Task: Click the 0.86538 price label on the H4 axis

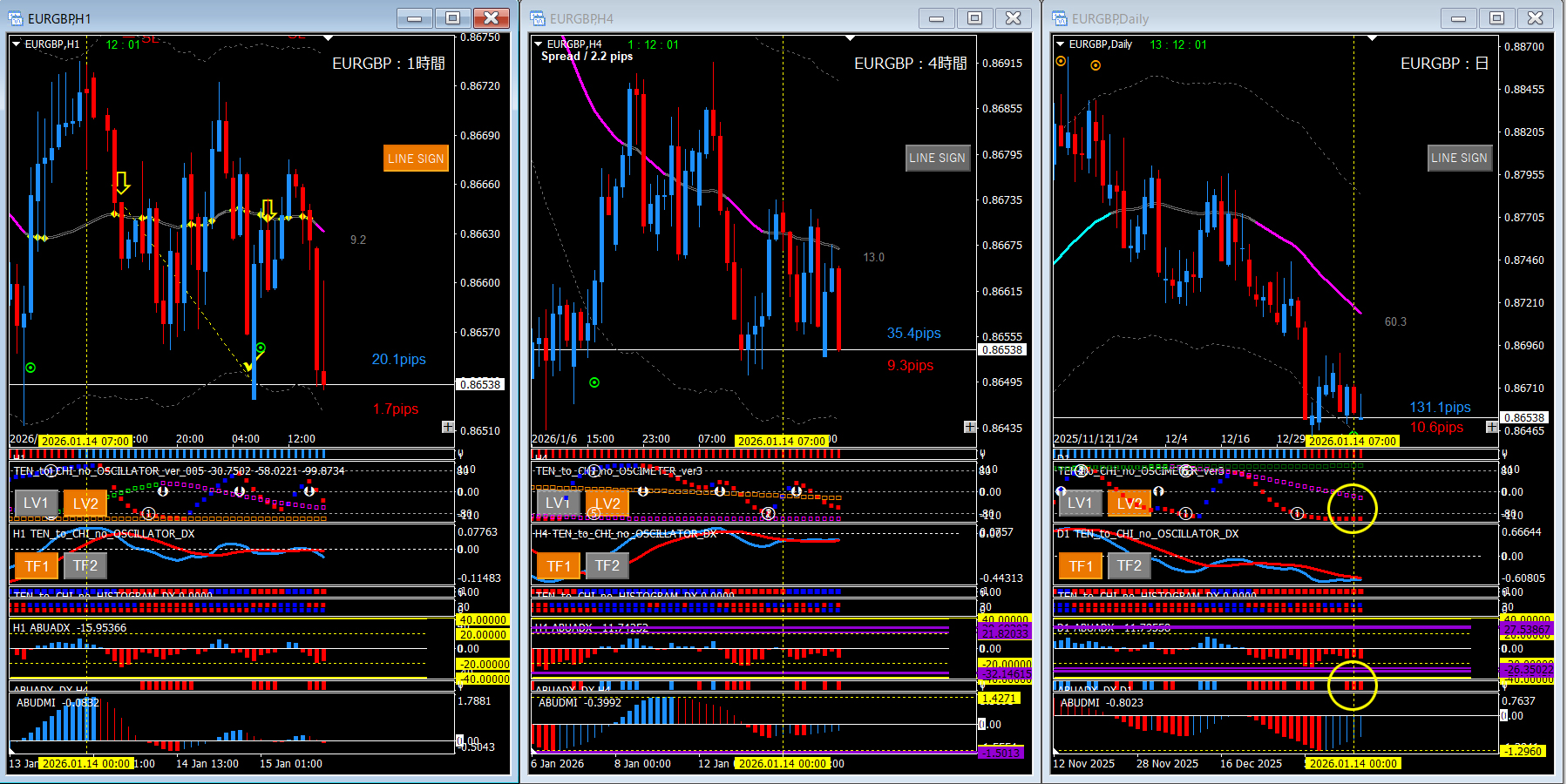Action: (x=1002, y=349)
